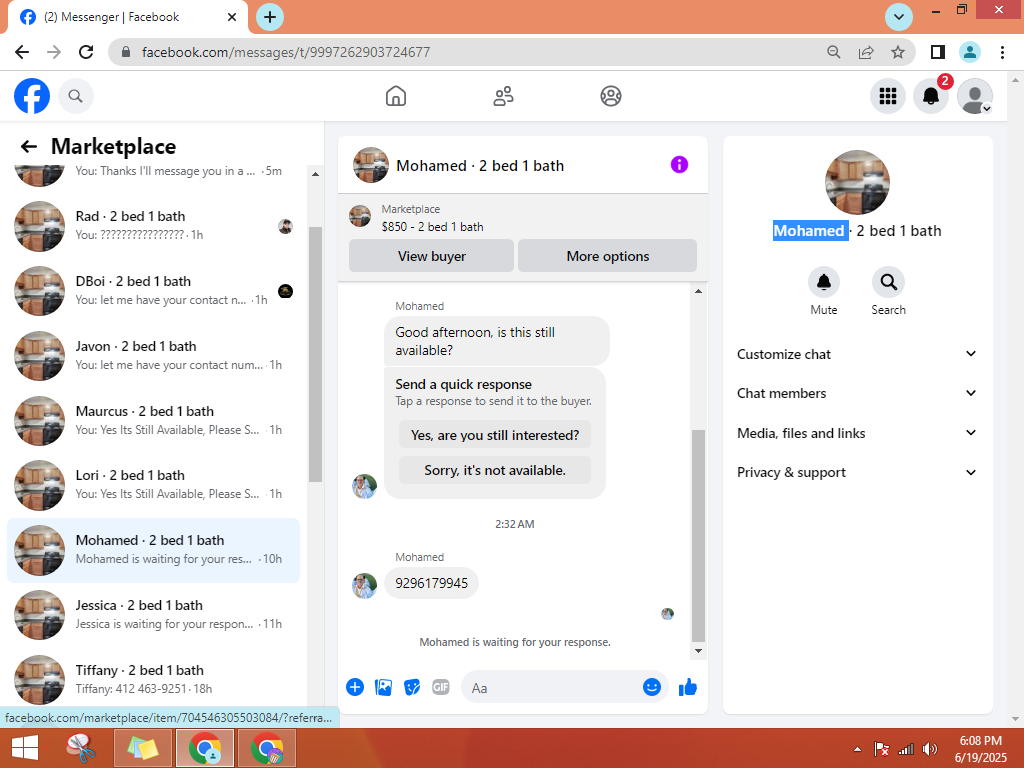Screen dimensions: 1024x768
Task: Open Snipping Tool in taskbar
Action: tap(82, 748)
